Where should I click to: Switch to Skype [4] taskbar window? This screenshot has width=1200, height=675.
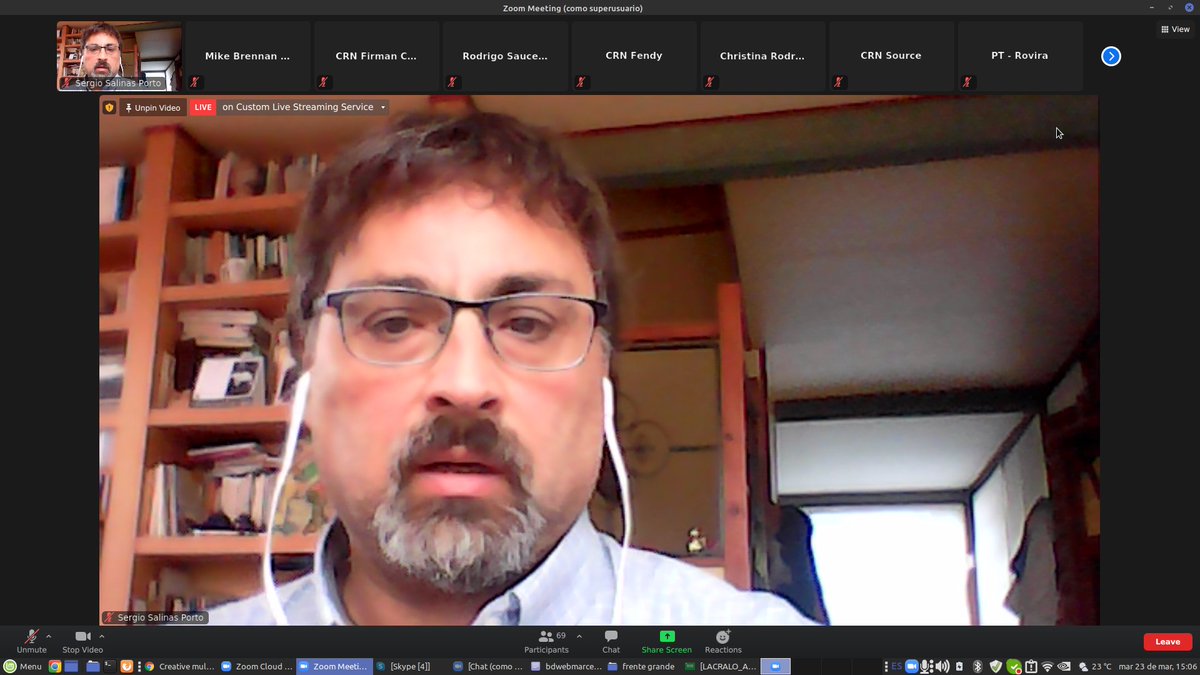coord(411,666)
